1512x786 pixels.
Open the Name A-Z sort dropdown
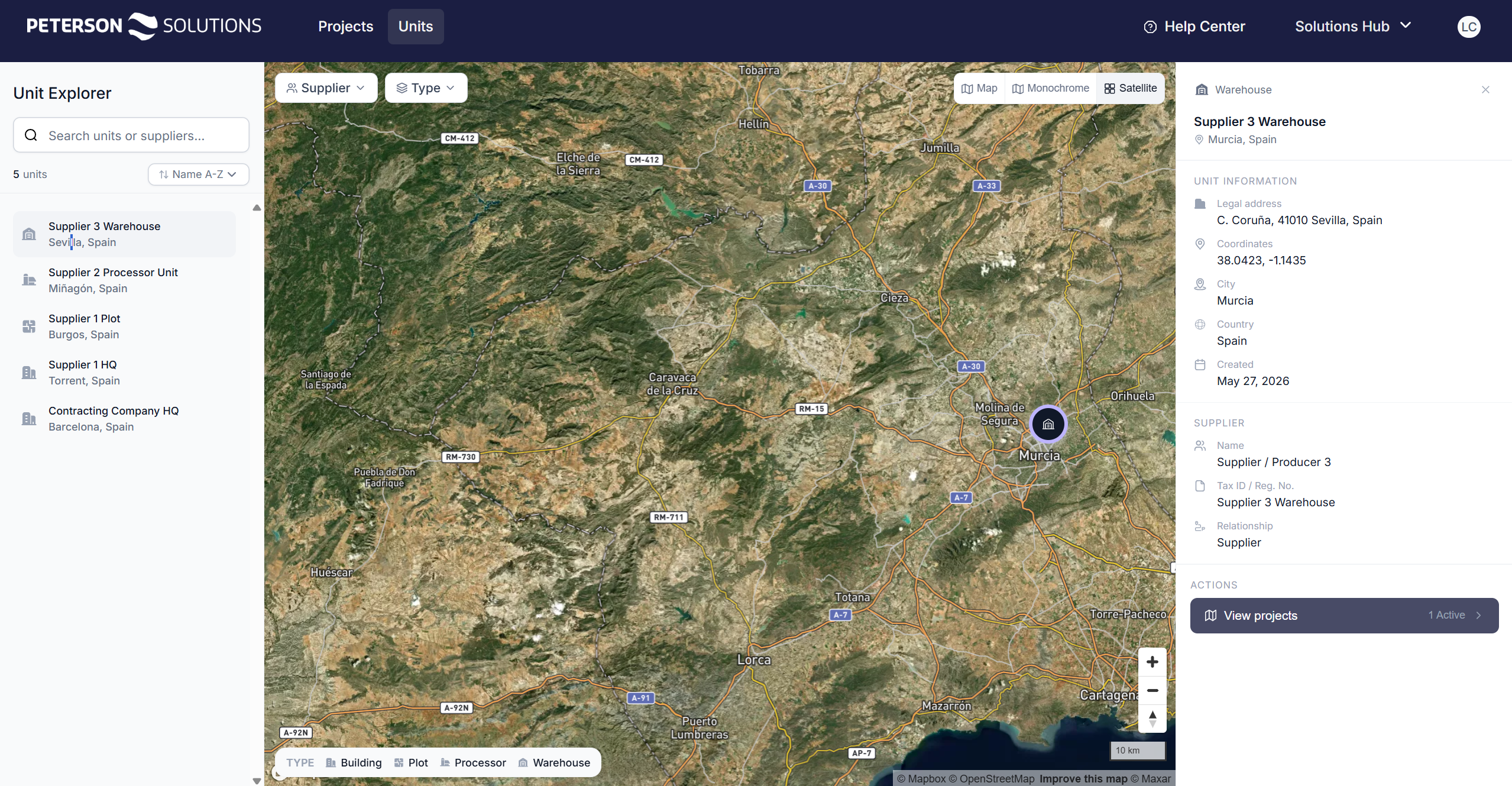(198, 174)
